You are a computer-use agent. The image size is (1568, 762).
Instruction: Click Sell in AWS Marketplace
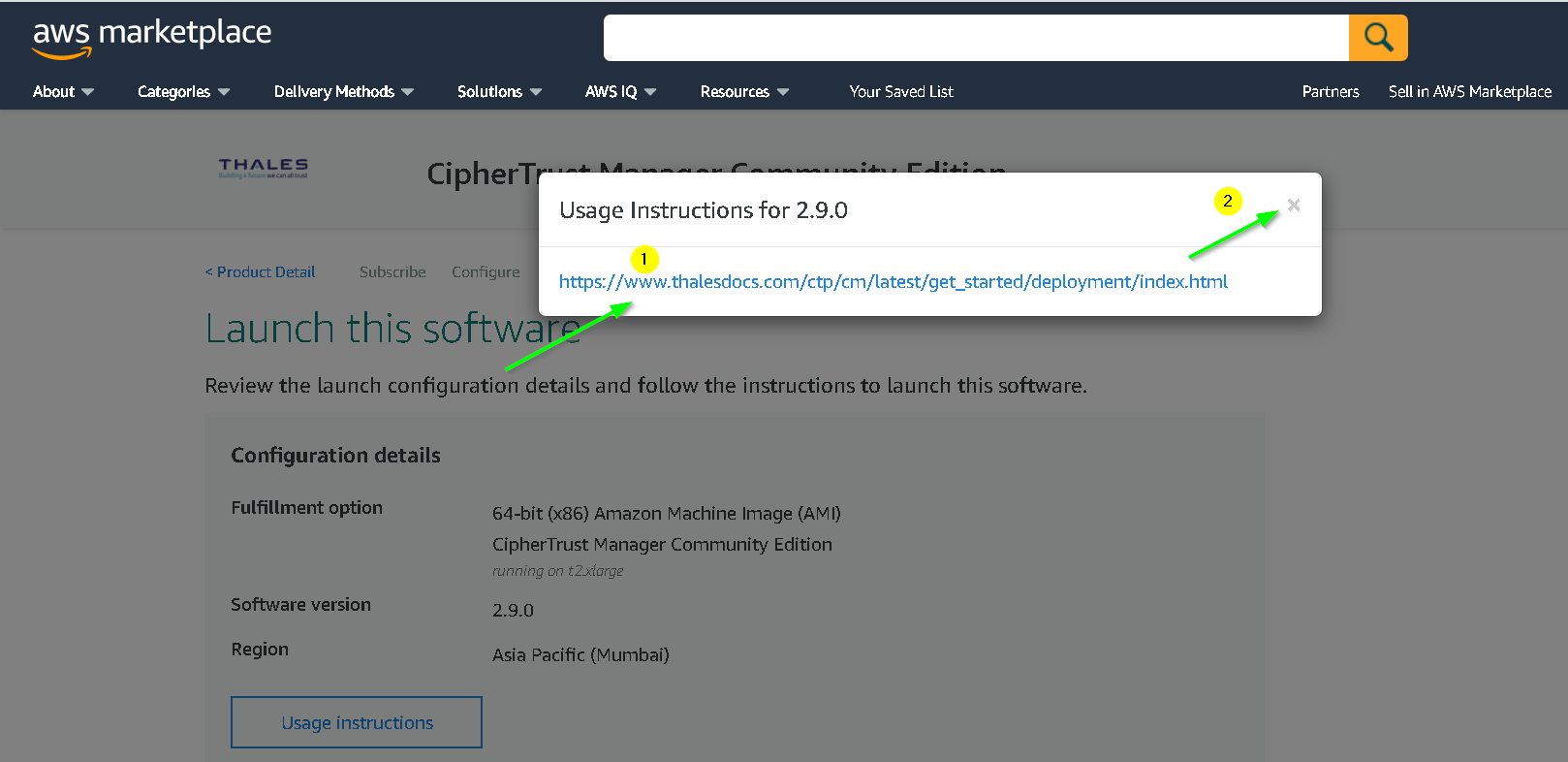(1470, 91)
